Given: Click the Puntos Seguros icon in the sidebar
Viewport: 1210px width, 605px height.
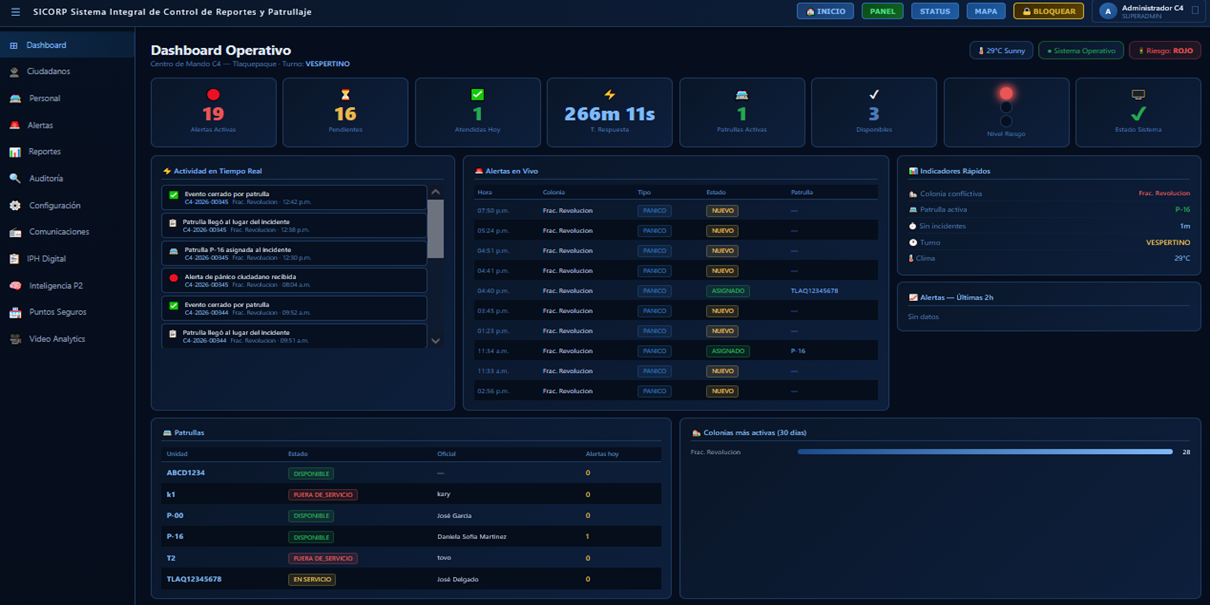Looking at the screenshot, I should click(x=14, y=312).
